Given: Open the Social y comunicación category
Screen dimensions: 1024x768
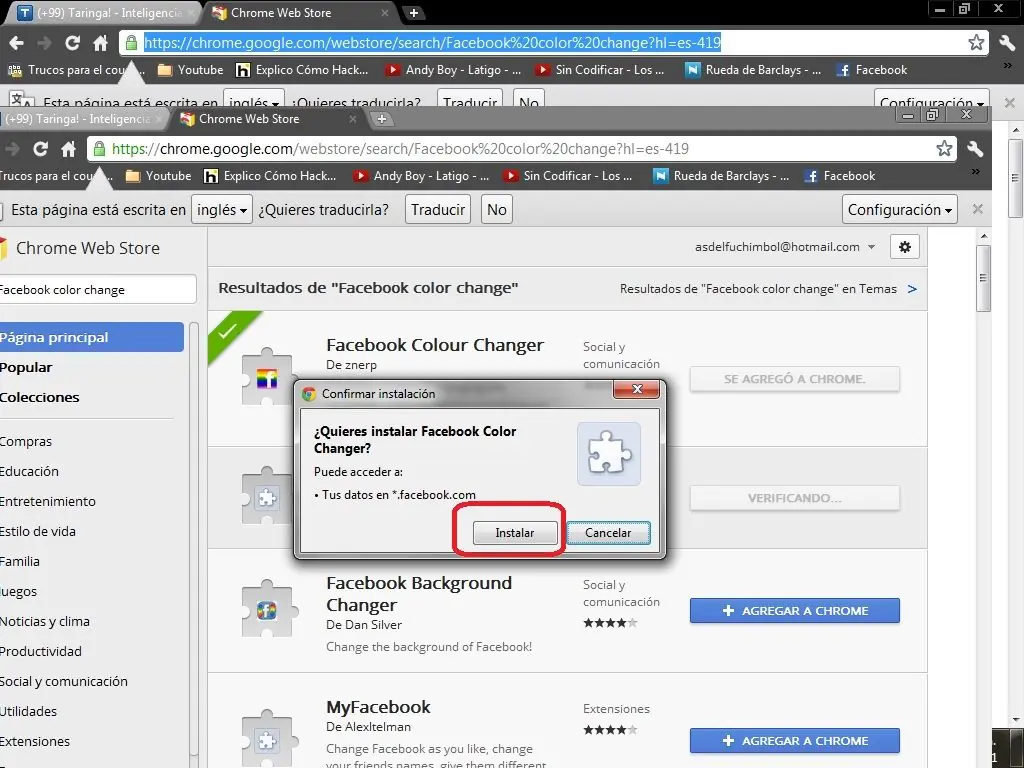Looking at the screenshot, I should (64, 682).
